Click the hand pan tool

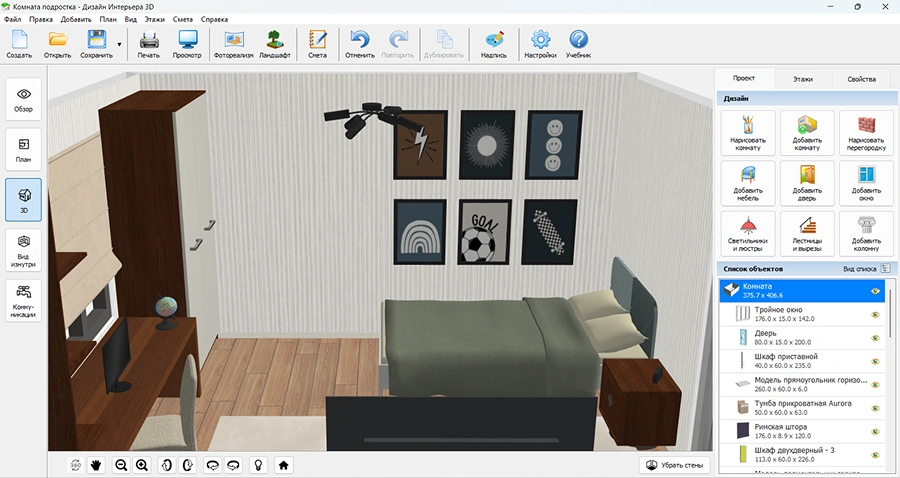pyautogui.click(x=97, y=465)
